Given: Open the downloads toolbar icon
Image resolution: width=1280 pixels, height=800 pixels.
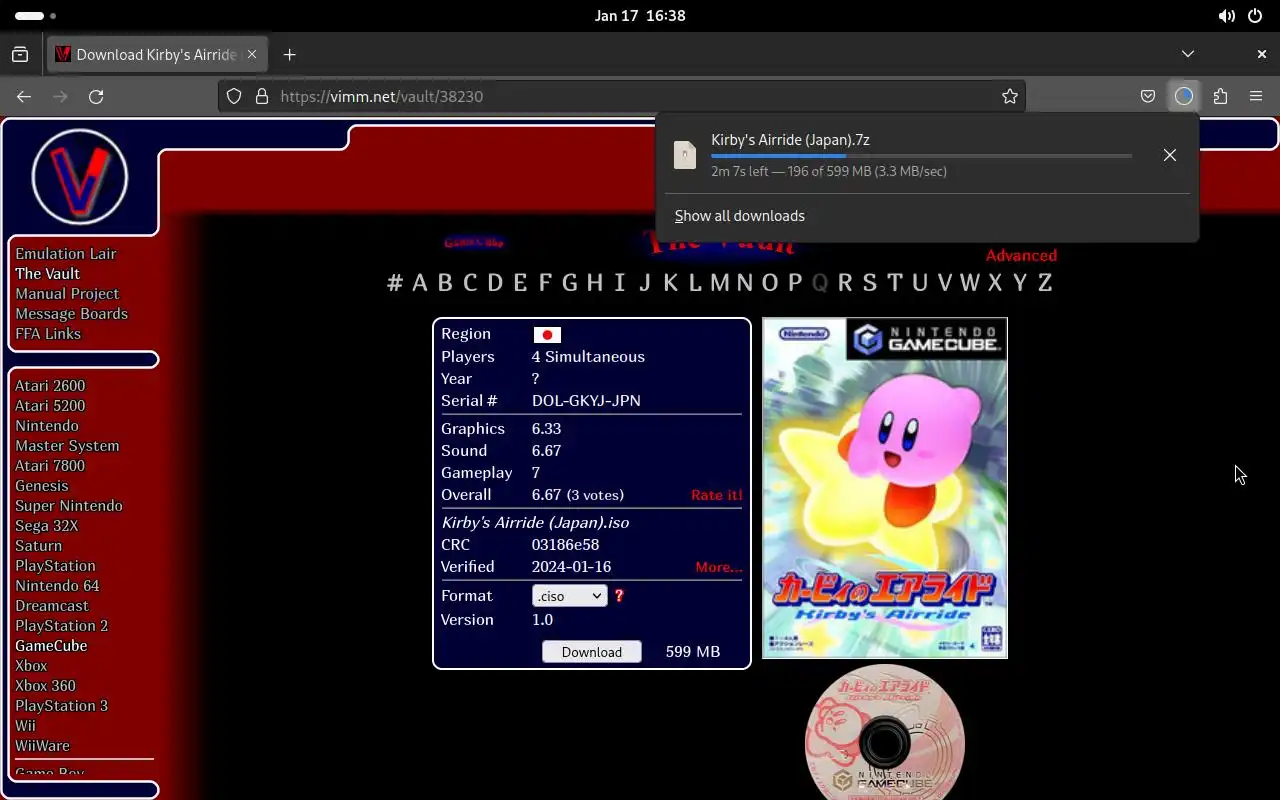Looking at the screenshot, I should (1184, 96).
